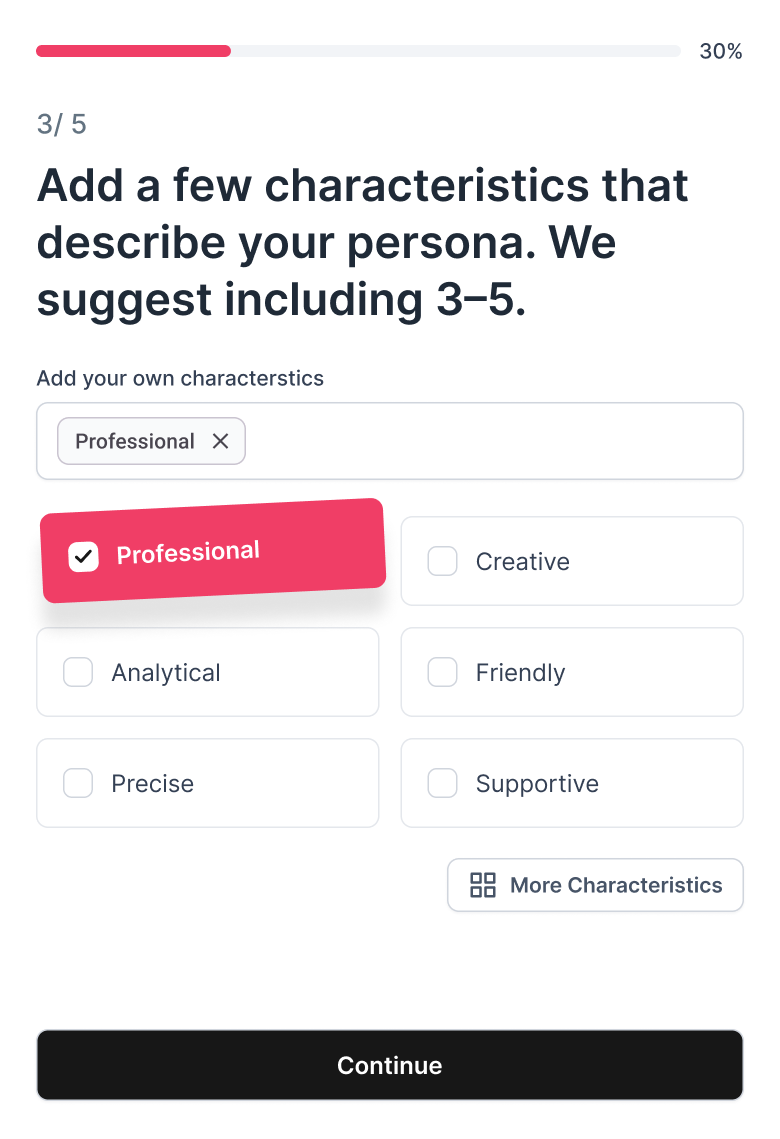Image resolution: width=780 pixels, height=1139 pixels.
Task: Click the Analytical option label text
Action: (x=166, y=672)
